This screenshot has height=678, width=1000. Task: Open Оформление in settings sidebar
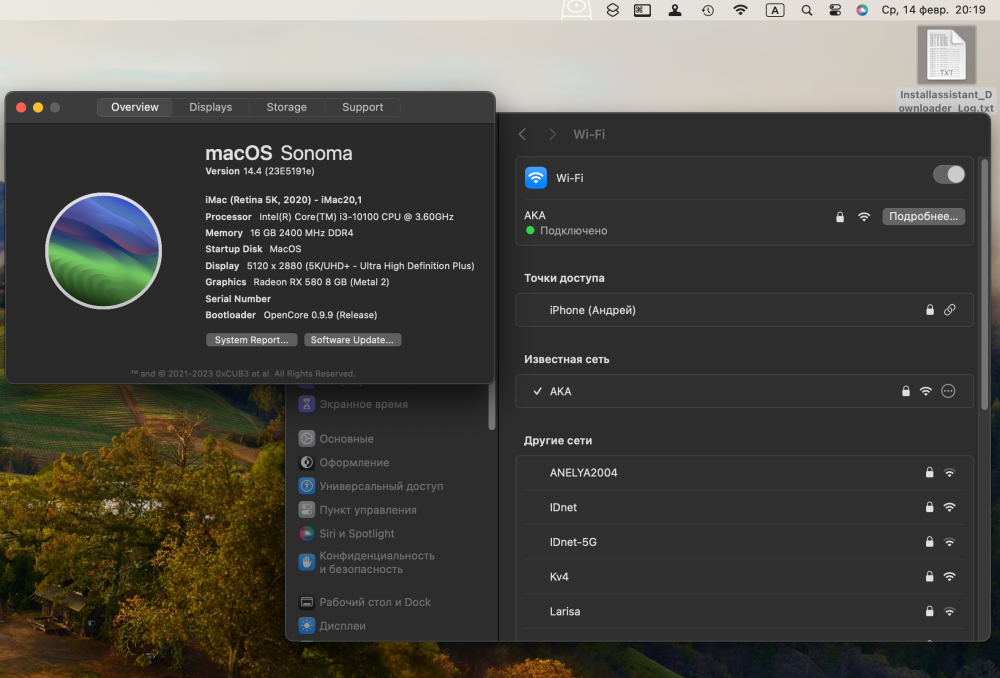[344, 462]
